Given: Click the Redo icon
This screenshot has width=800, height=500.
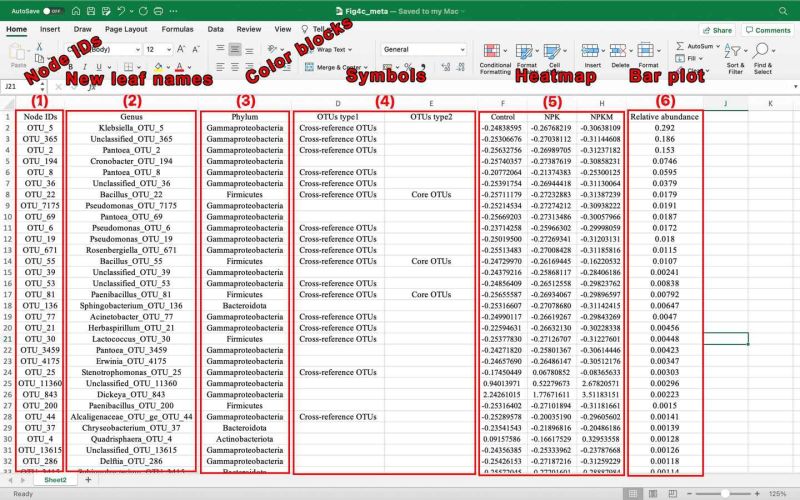Looking at the screenshot, I should (143, 11).
